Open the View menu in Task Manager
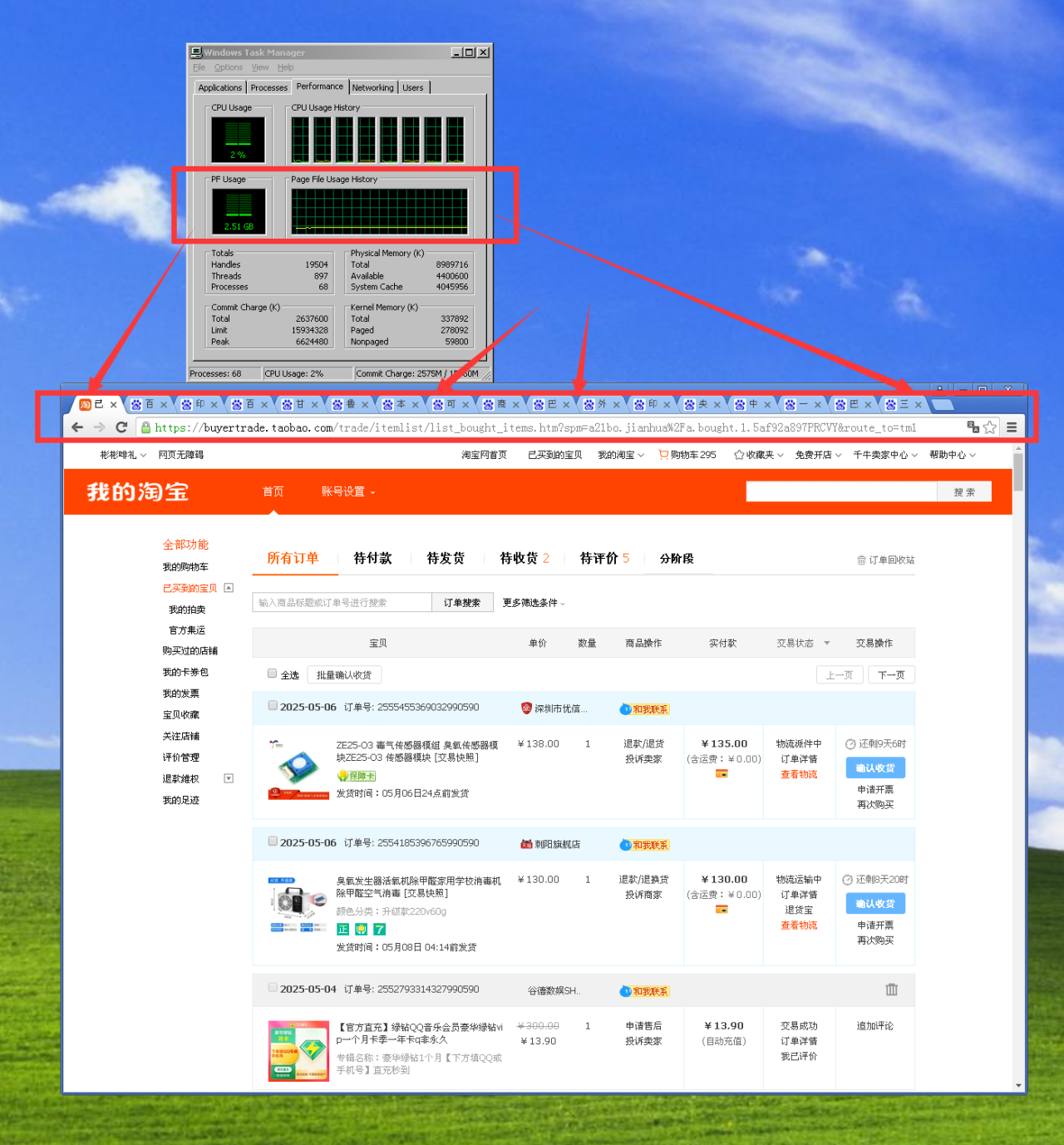The height and width of the screenshot is (1145, 1064). tap(260, 67)
